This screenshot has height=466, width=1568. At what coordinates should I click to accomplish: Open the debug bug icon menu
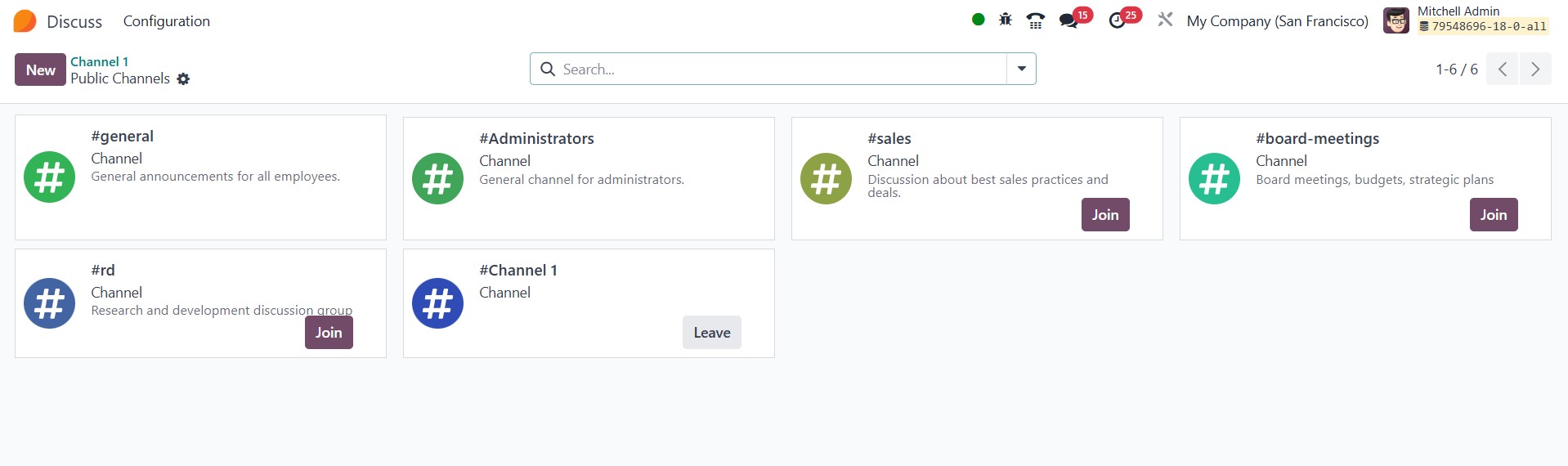(1006, 20)
